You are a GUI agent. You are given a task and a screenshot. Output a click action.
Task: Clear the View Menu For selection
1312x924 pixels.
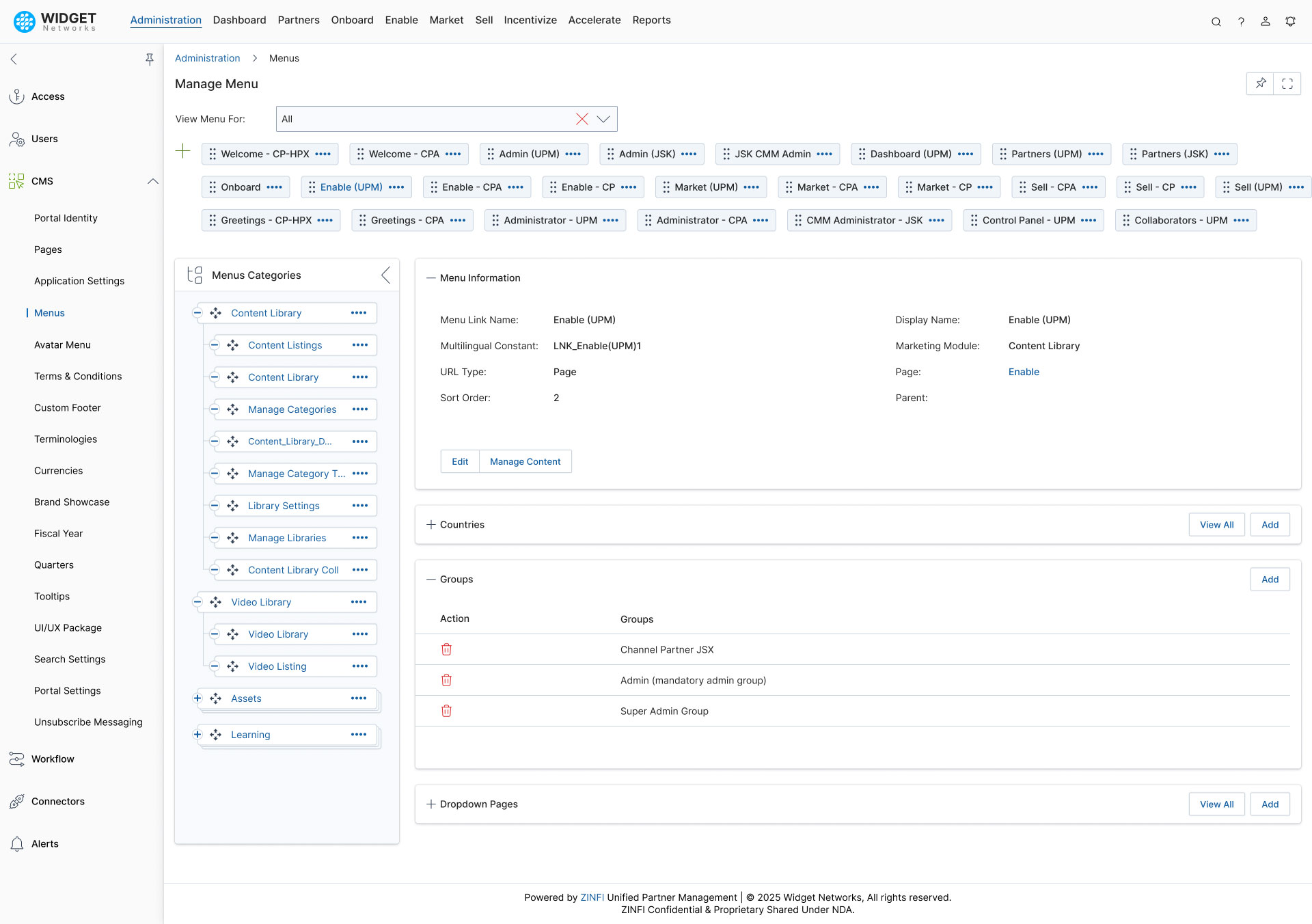point(582,119)
